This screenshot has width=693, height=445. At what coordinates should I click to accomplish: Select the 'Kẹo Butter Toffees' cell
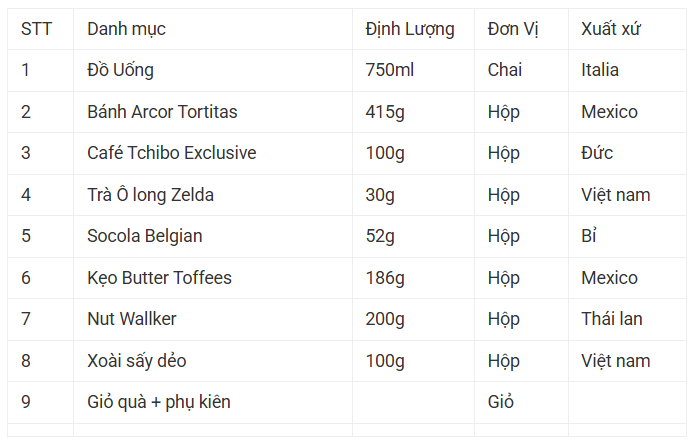159,278
